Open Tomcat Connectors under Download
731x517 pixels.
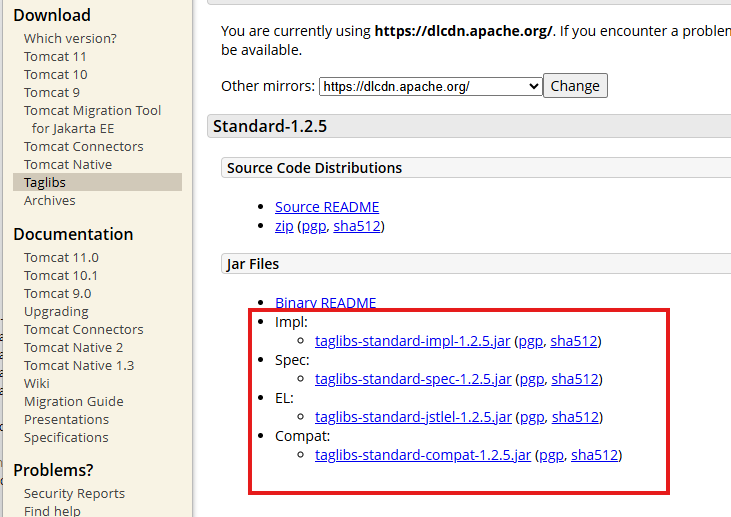click(x=83, y=146)
